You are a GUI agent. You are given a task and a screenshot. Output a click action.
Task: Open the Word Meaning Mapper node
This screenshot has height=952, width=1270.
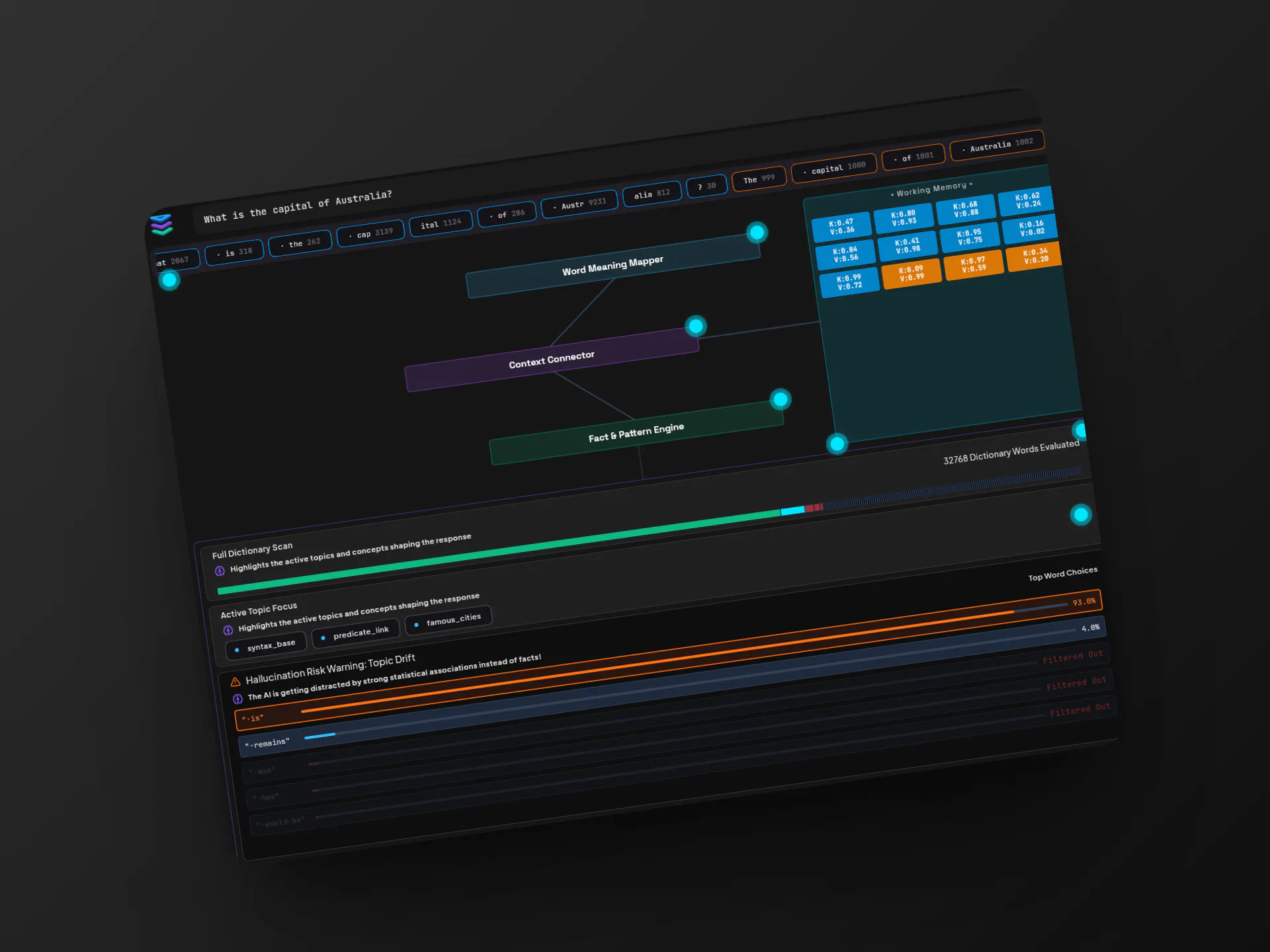point(613,266)
